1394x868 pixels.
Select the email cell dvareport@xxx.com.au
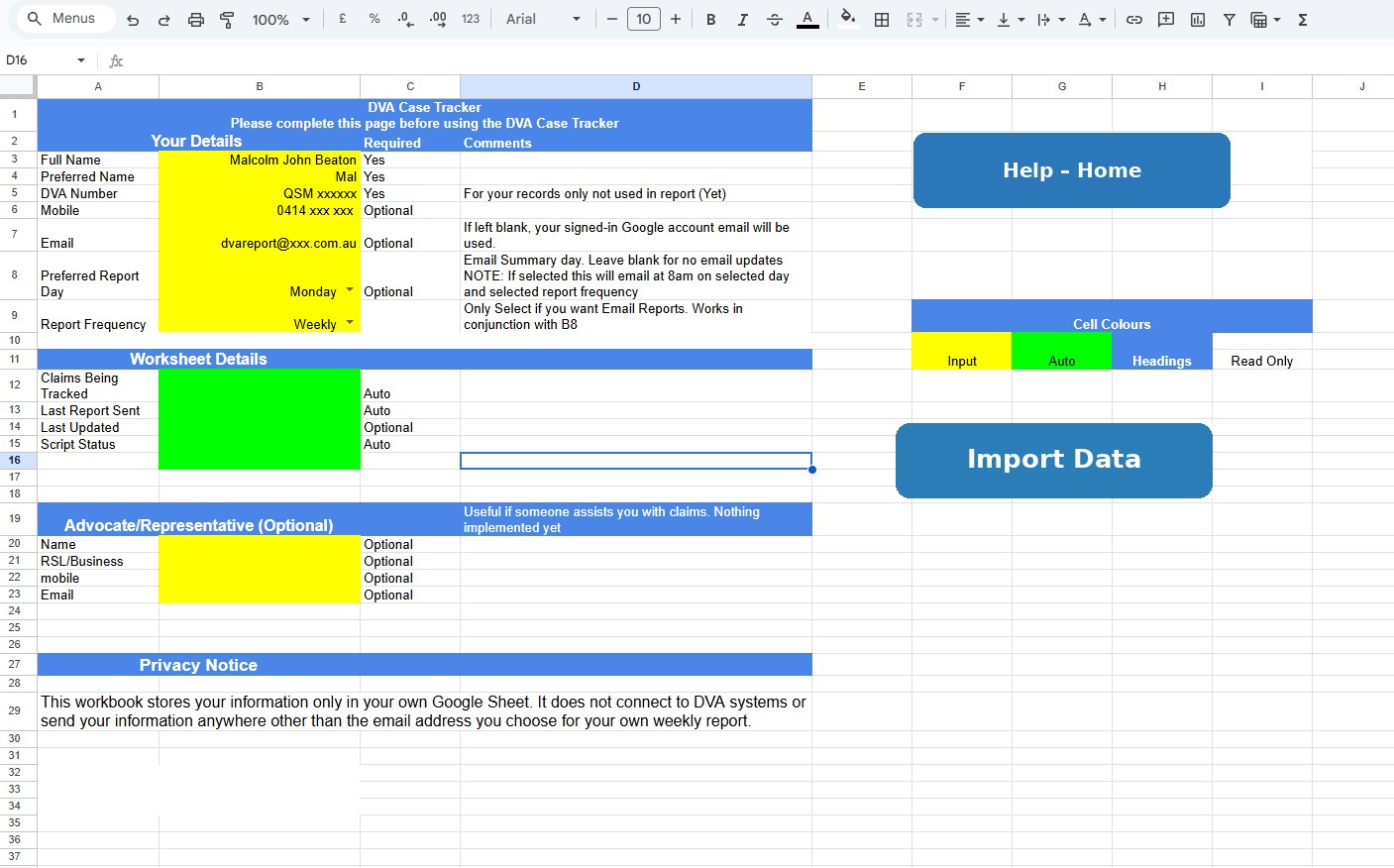(x=260, y=235)
